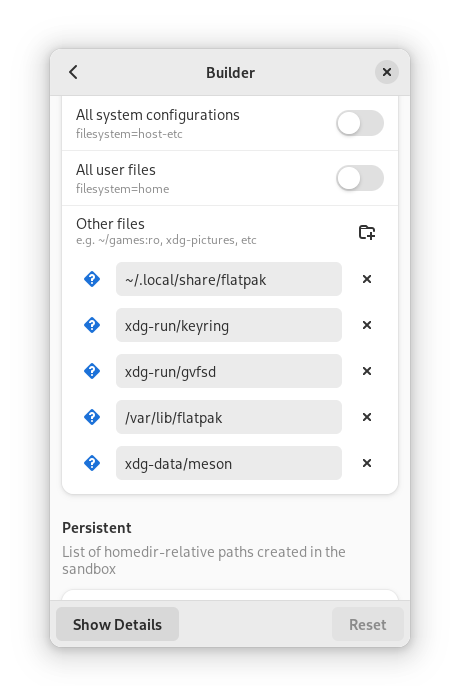Open help icon beside xdg-data/meson
Screen dimensions: 460x686
pyautogui.click(x=92, y=463)
